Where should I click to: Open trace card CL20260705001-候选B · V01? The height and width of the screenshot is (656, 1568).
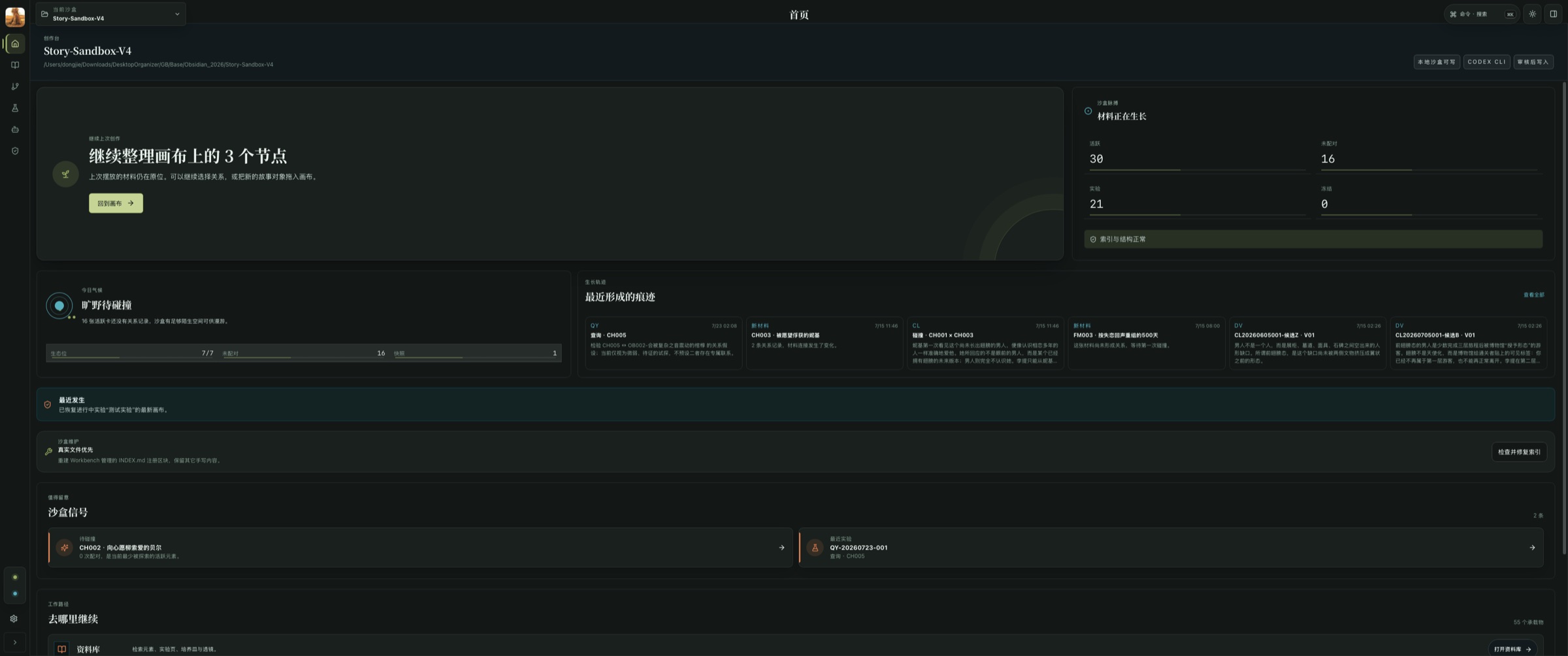1469,343
